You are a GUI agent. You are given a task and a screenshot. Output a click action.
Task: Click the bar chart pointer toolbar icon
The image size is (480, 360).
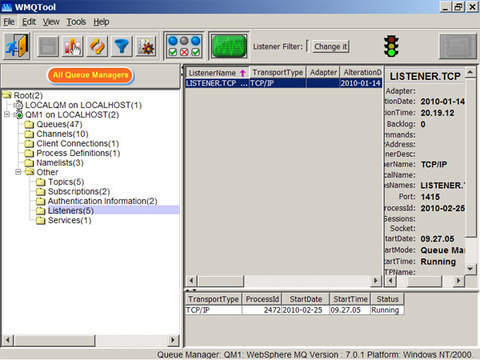click(73, 46)
